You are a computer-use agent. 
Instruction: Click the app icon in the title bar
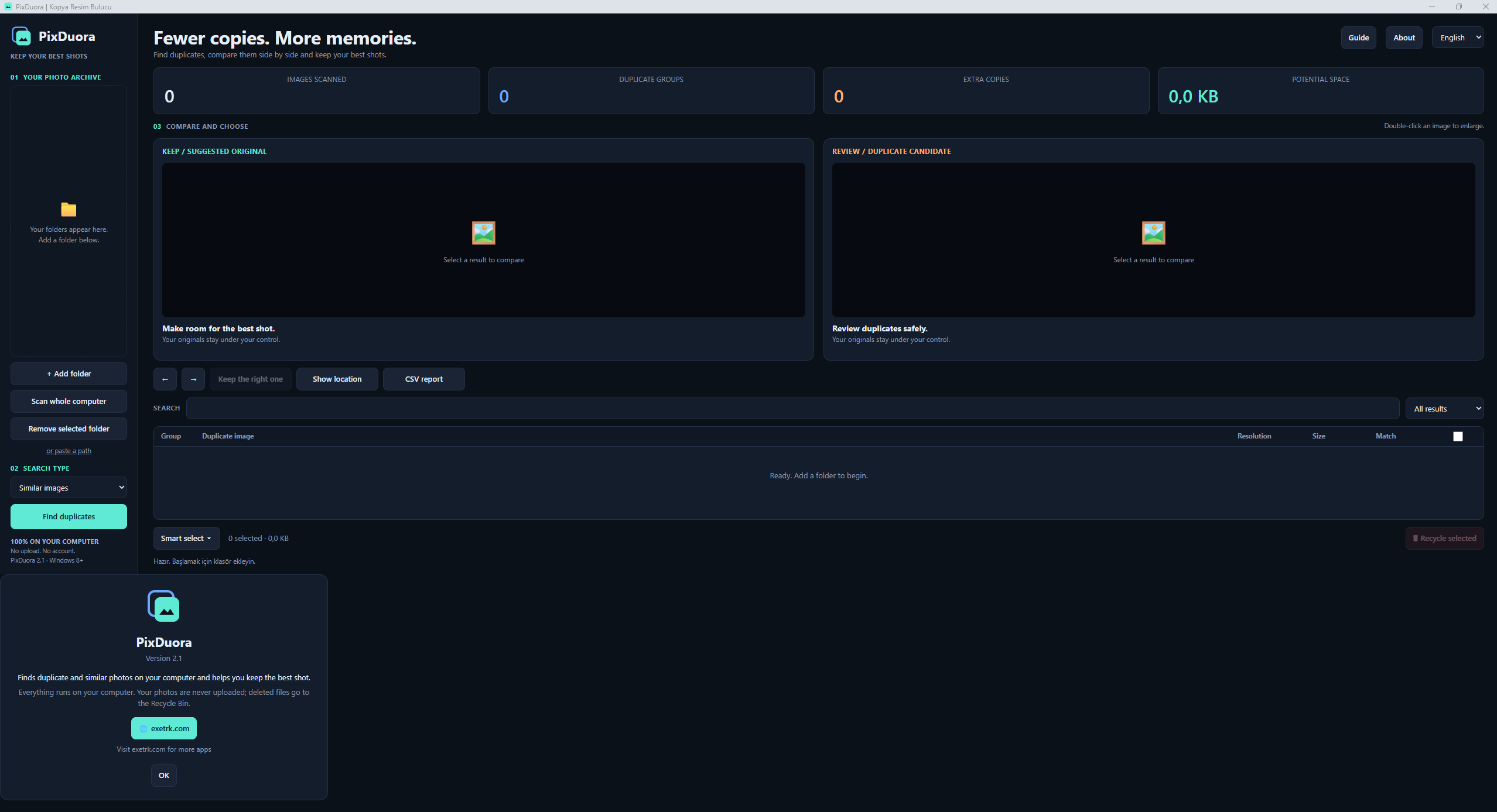[8, 6]
